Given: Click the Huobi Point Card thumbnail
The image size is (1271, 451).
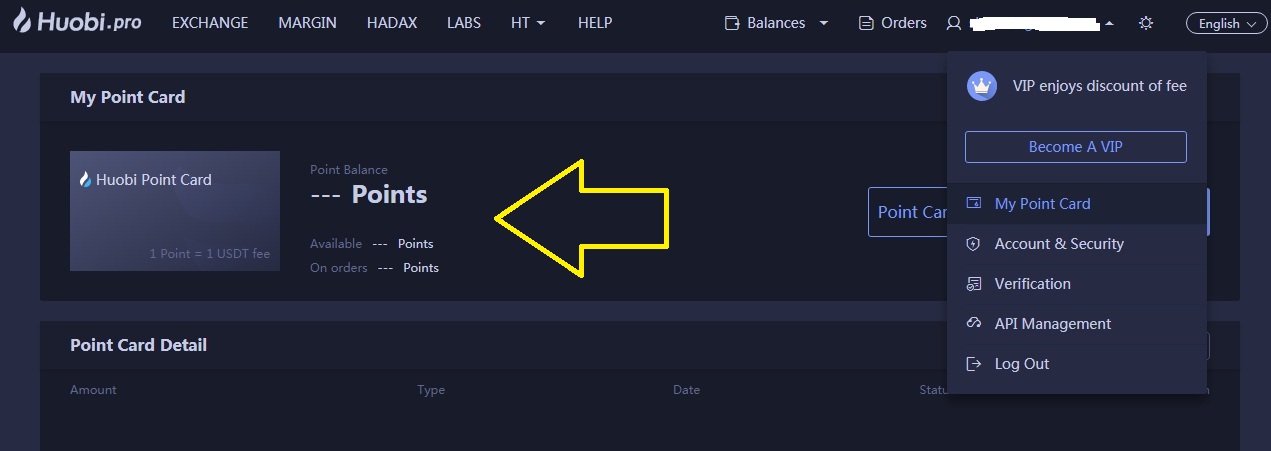Looking at the screenshot, I should pos(175,211).
